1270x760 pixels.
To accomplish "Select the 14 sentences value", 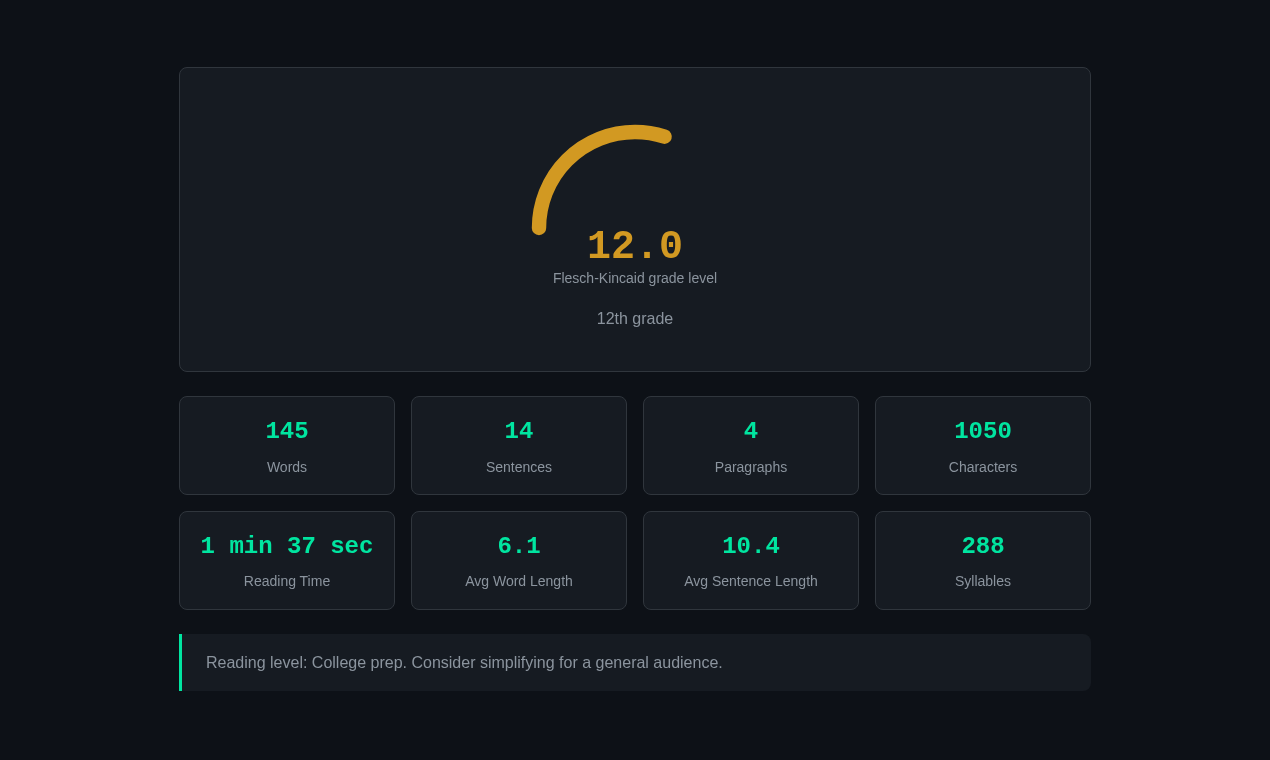I will coord(519,431).
